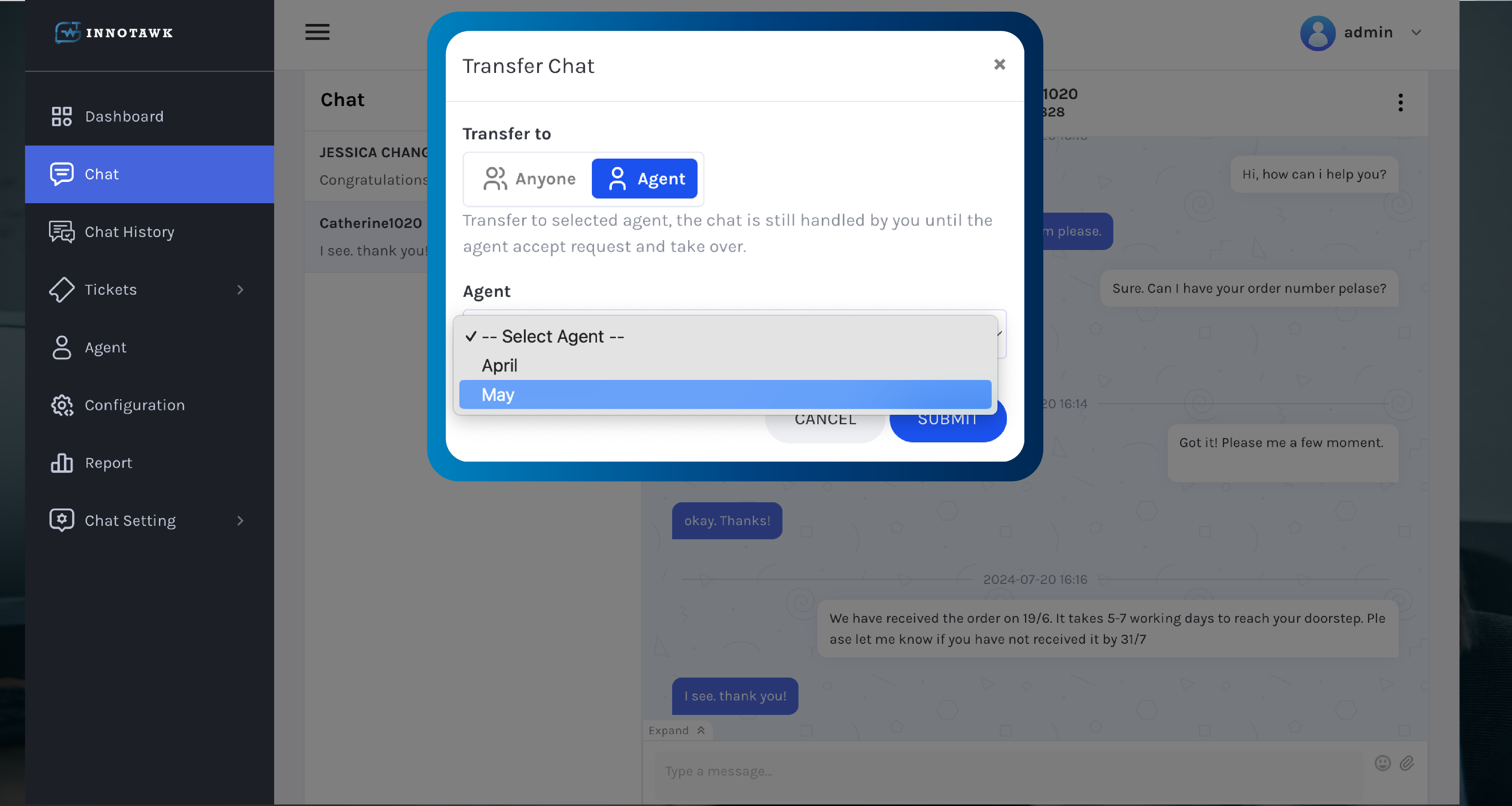1512x806 pixels.
Task: Click the Tickets tag icon
Action: coord(62,289)
